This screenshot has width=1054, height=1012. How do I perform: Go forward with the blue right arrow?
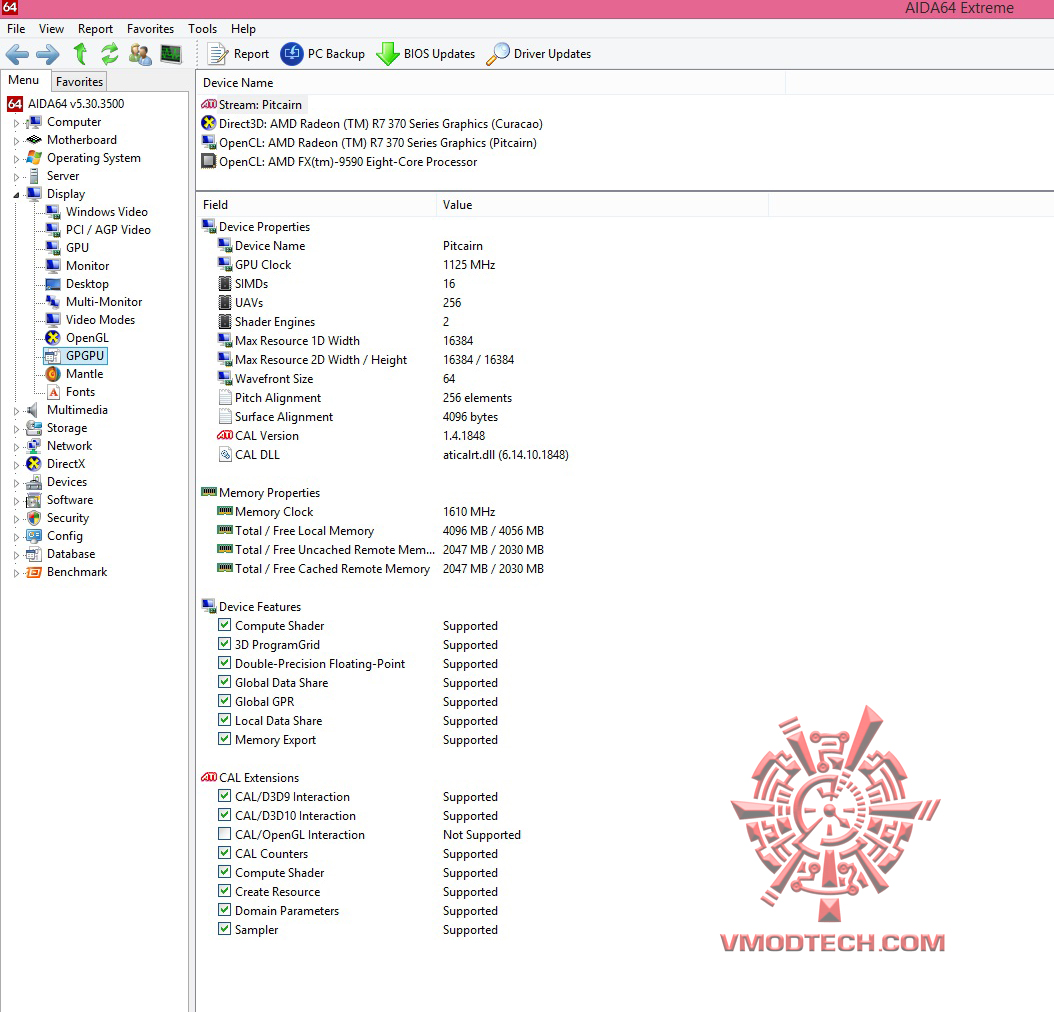pyautogui.click(x=48, y=54)
